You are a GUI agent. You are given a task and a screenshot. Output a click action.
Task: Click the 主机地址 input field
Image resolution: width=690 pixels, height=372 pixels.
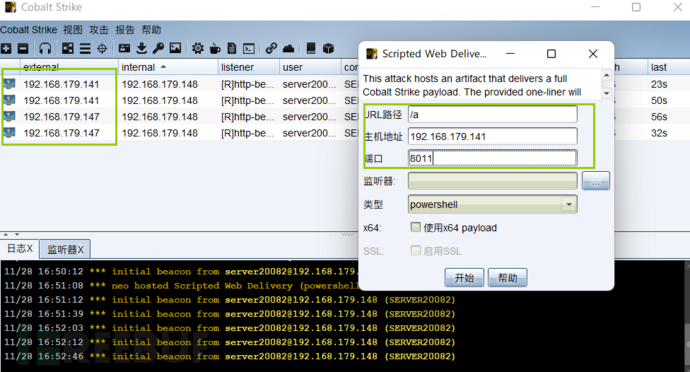click(x=492, y=136)
